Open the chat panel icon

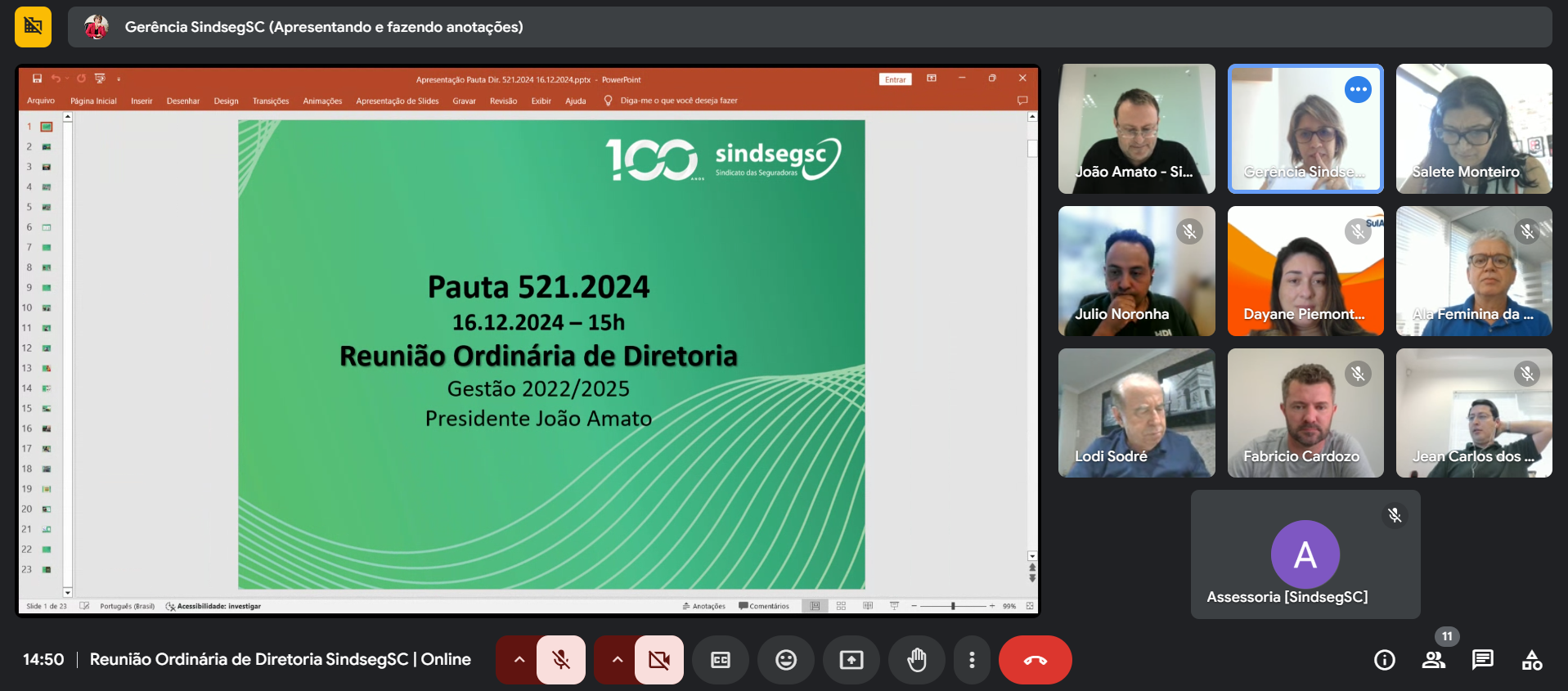coord(1482,660)
